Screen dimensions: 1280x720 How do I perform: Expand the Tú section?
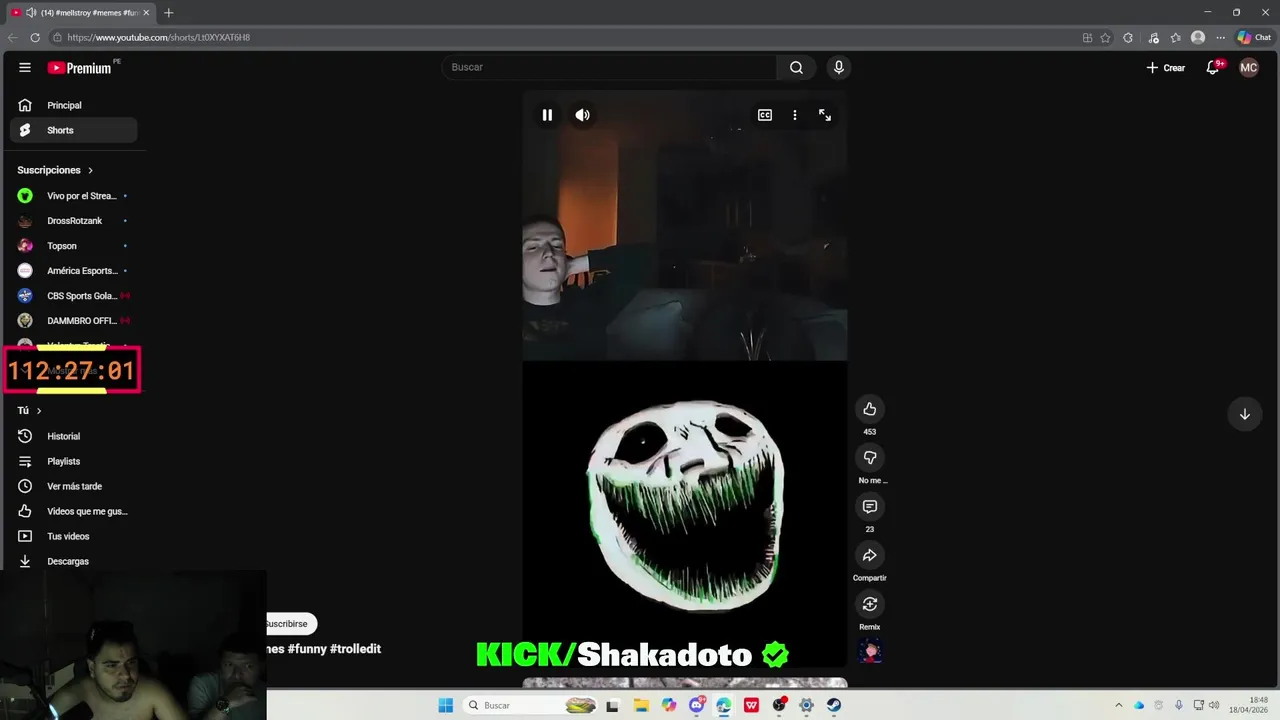[x=30, y=411]
